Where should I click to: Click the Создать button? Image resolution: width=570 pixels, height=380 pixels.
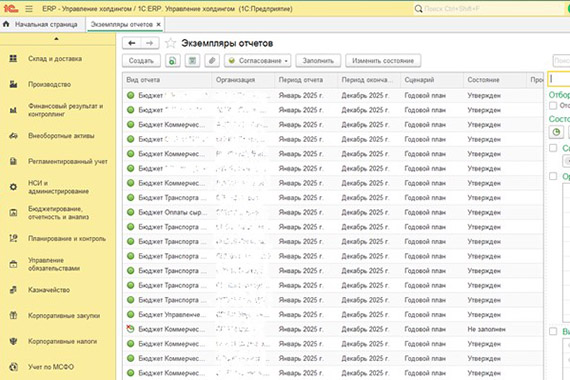coord(141,61)
